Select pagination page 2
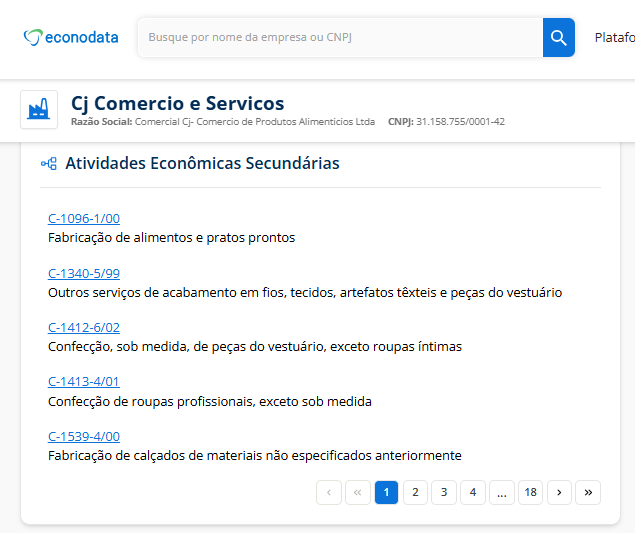The height and width of the screenshot is (533, 635). pos(415,492)
